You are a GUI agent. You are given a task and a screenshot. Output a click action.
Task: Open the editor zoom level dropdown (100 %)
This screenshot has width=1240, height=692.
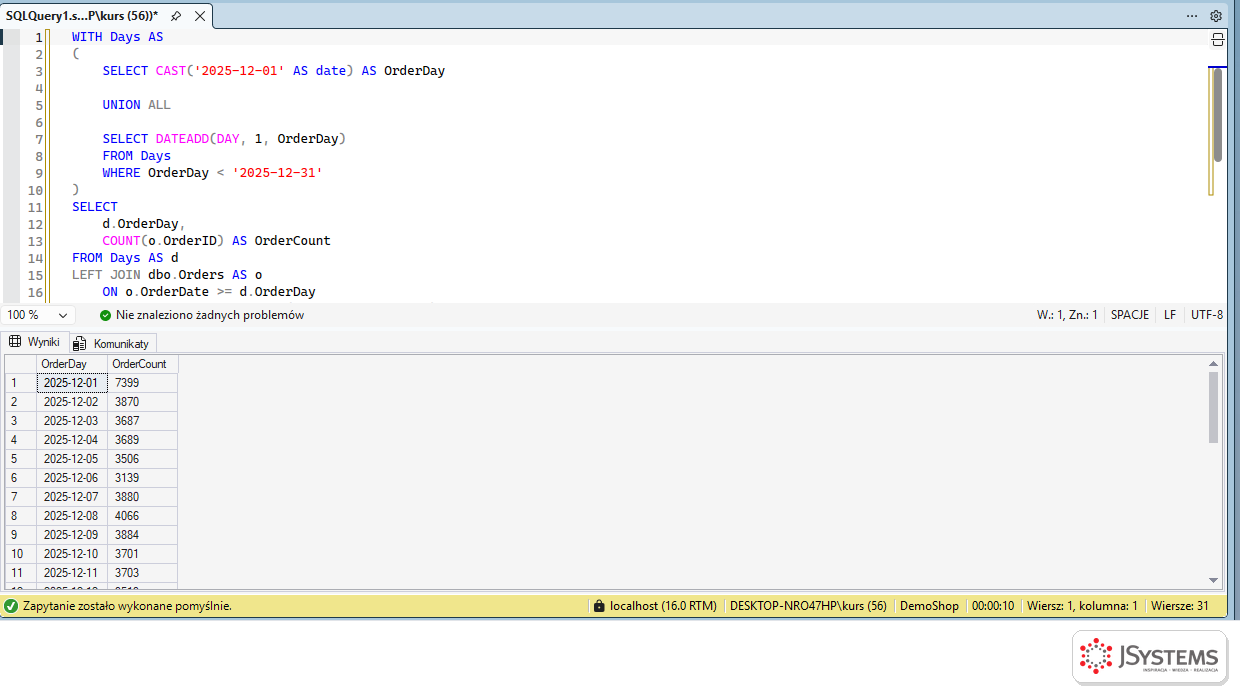37,315
